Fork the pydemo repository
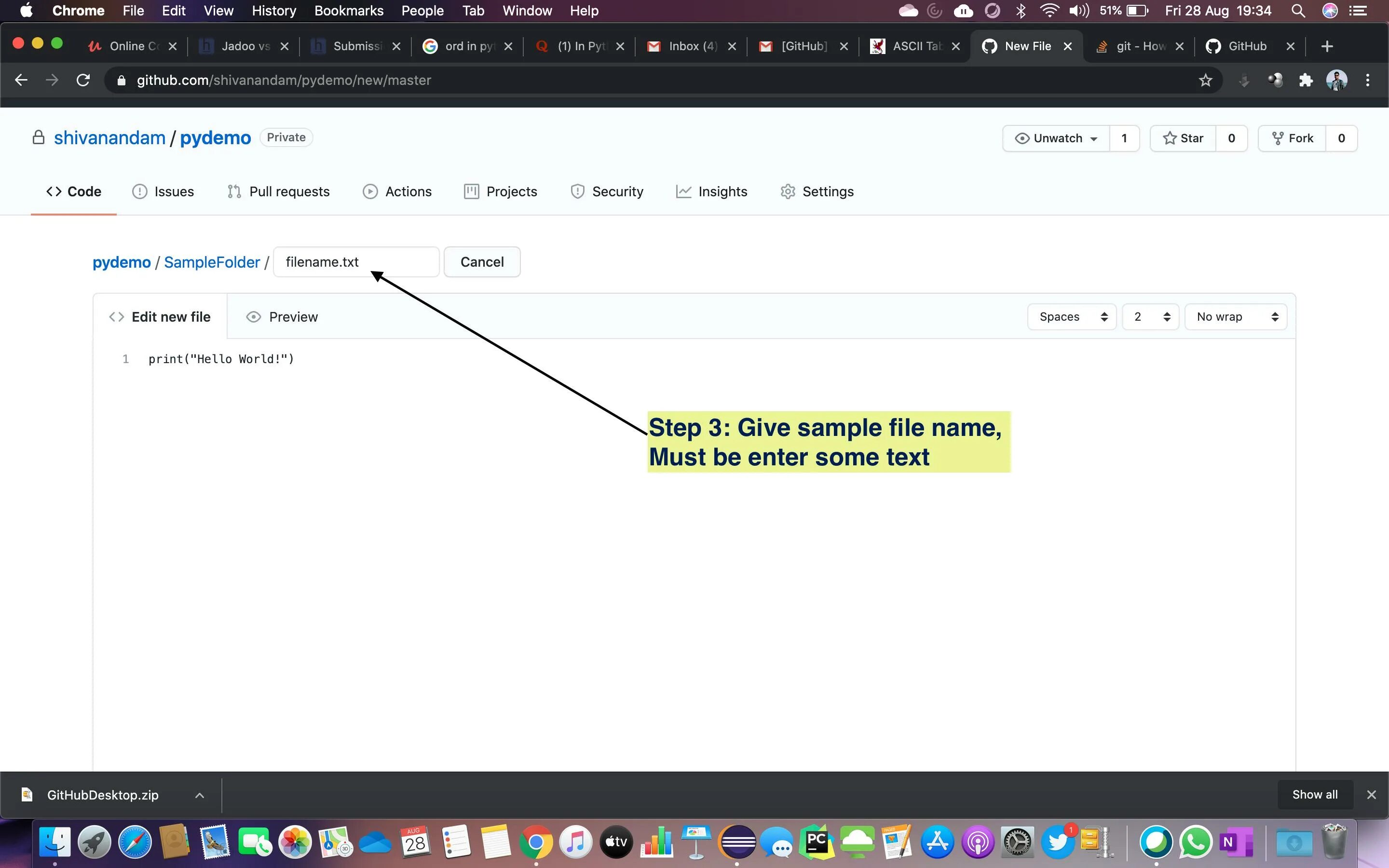The width and height of the screenshot is (1389, 868). (x=1292, y=138)
